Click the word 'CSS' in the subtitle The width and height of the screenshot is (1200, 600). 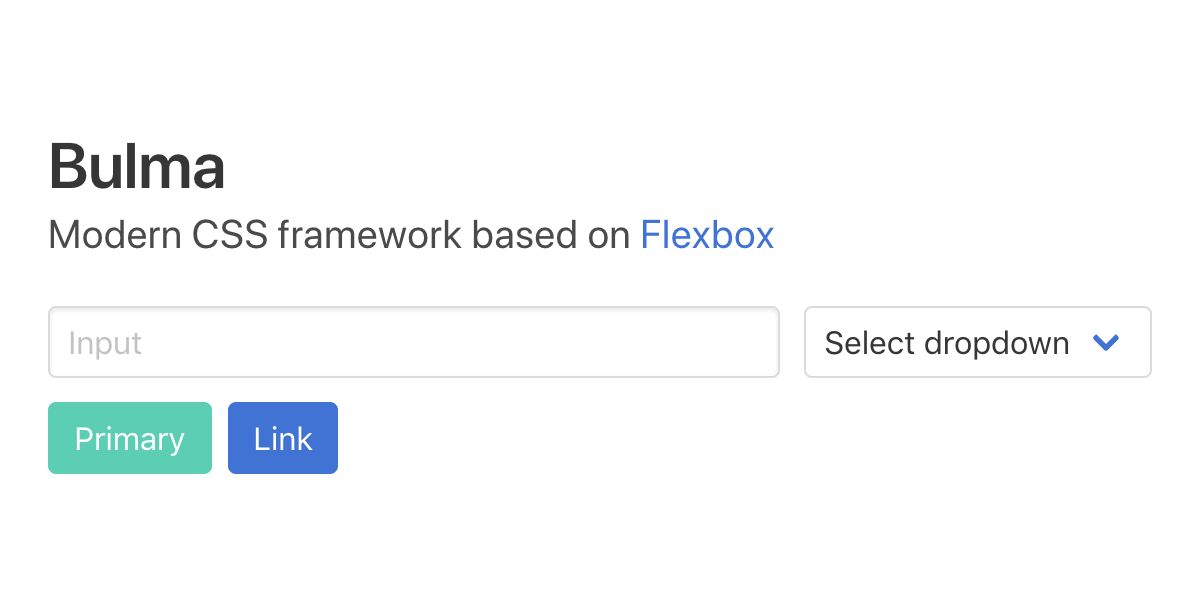[x=231, y=235]
